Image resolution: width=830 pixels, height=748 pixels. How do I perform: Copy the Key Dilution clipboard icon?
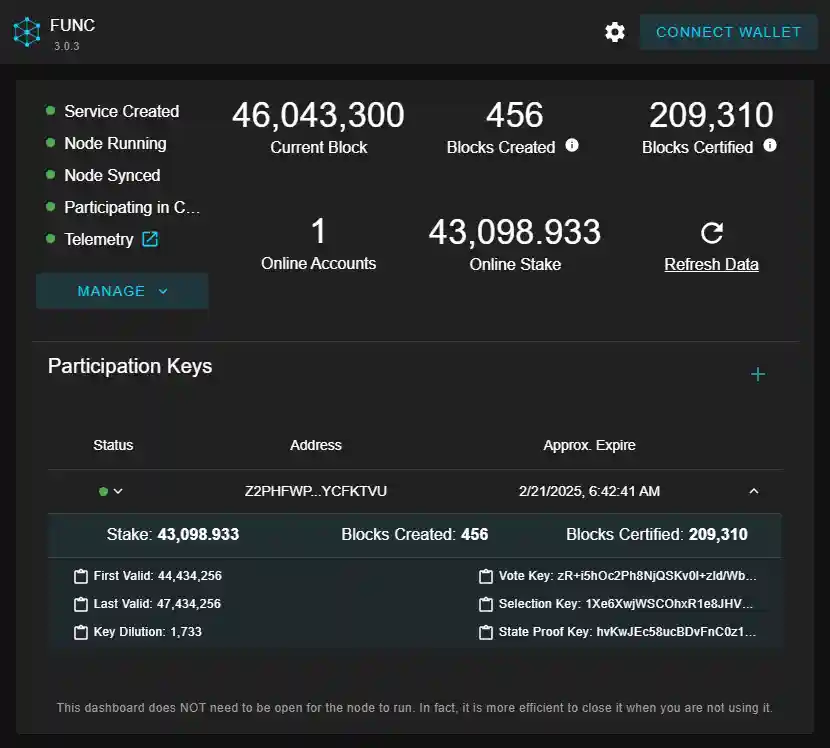[83, 632]
